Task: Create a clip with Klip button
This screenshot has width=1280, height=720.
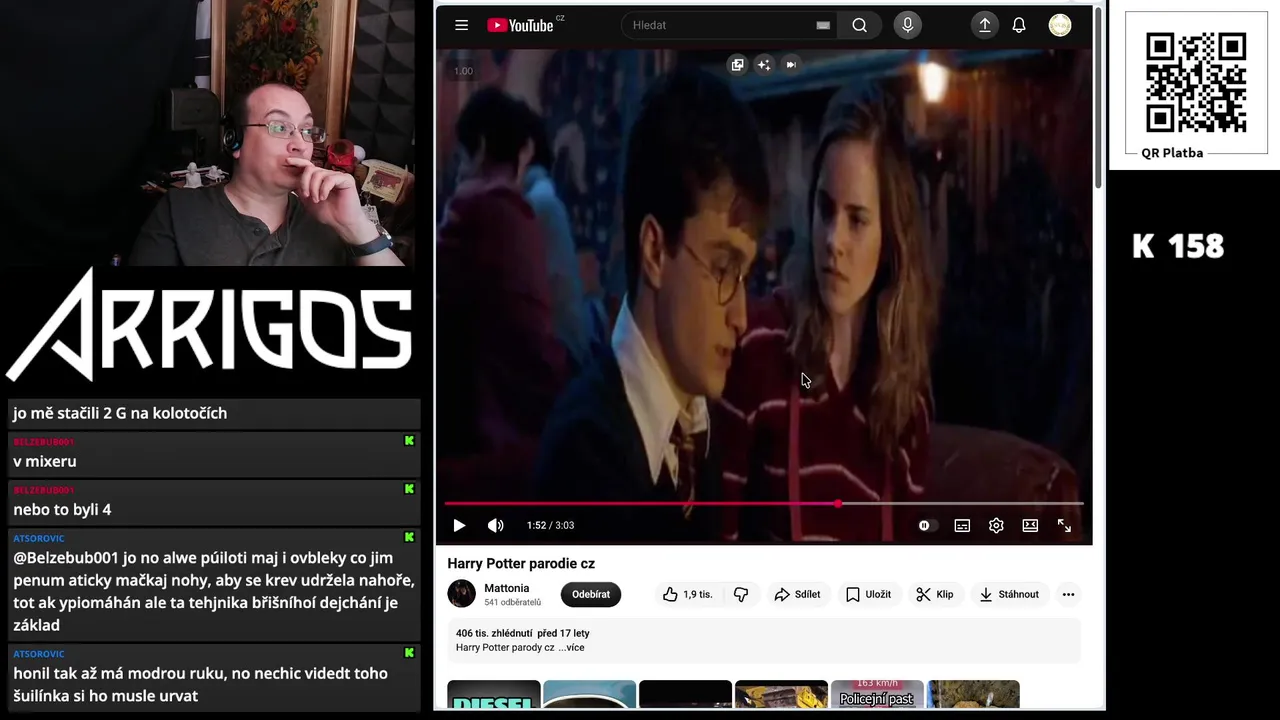Action: (x=935, y=594)
